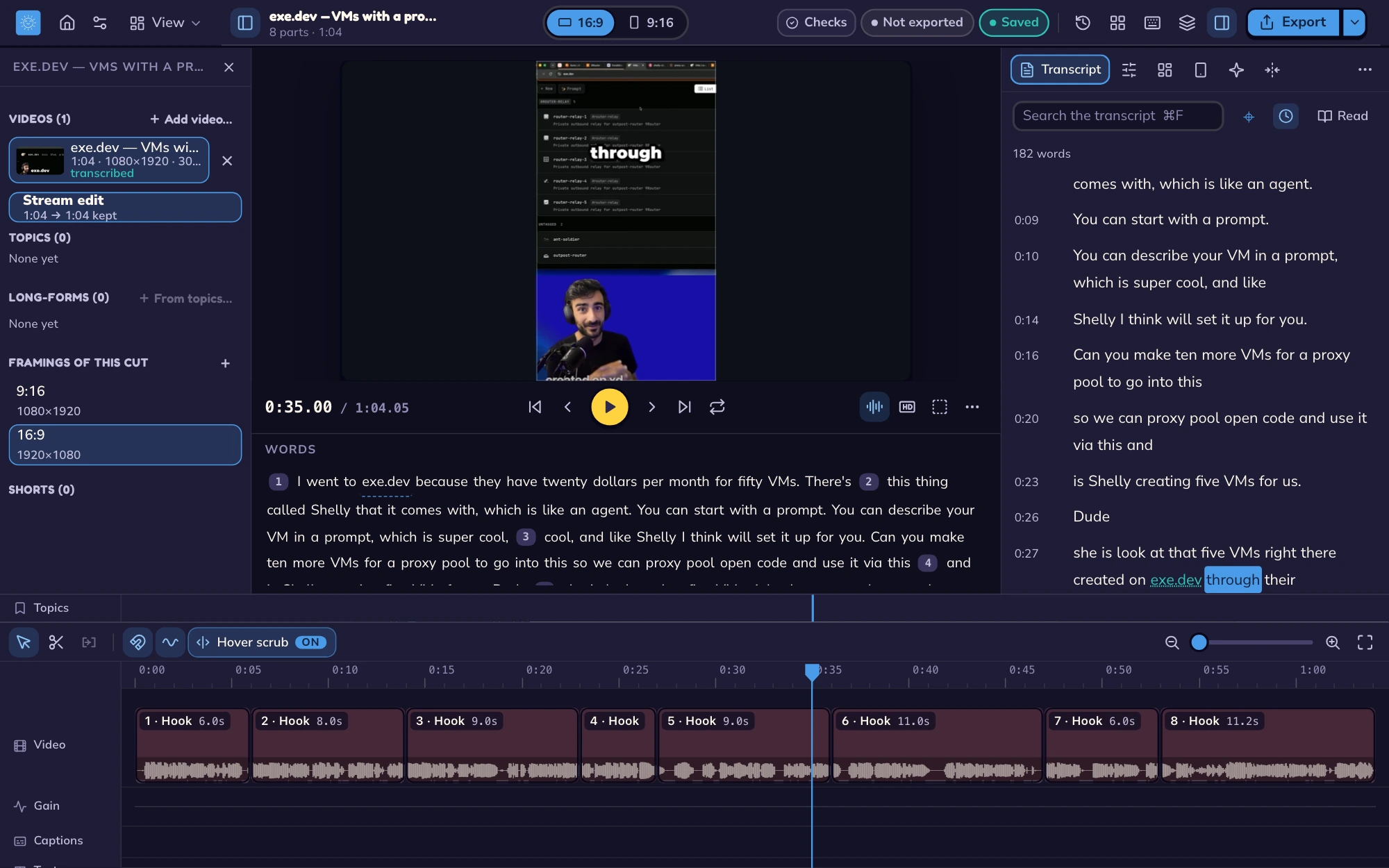Open the adjustments sliders tab

click(x=1129, y=69)
